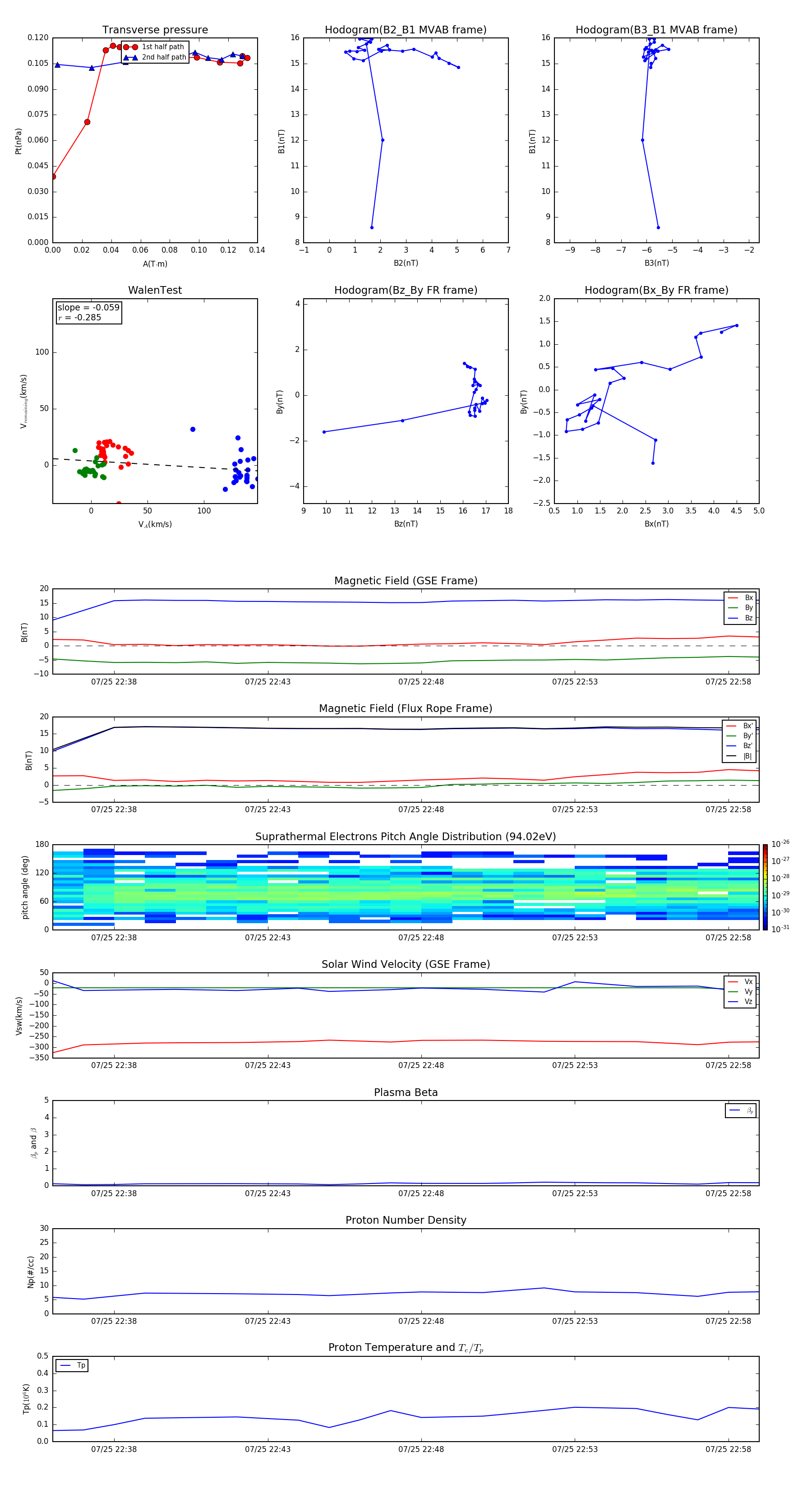Select "By" in the GSE magnetic field legend
The height and width of the screenshot is (1489, 812).
[x=740, y=607]
